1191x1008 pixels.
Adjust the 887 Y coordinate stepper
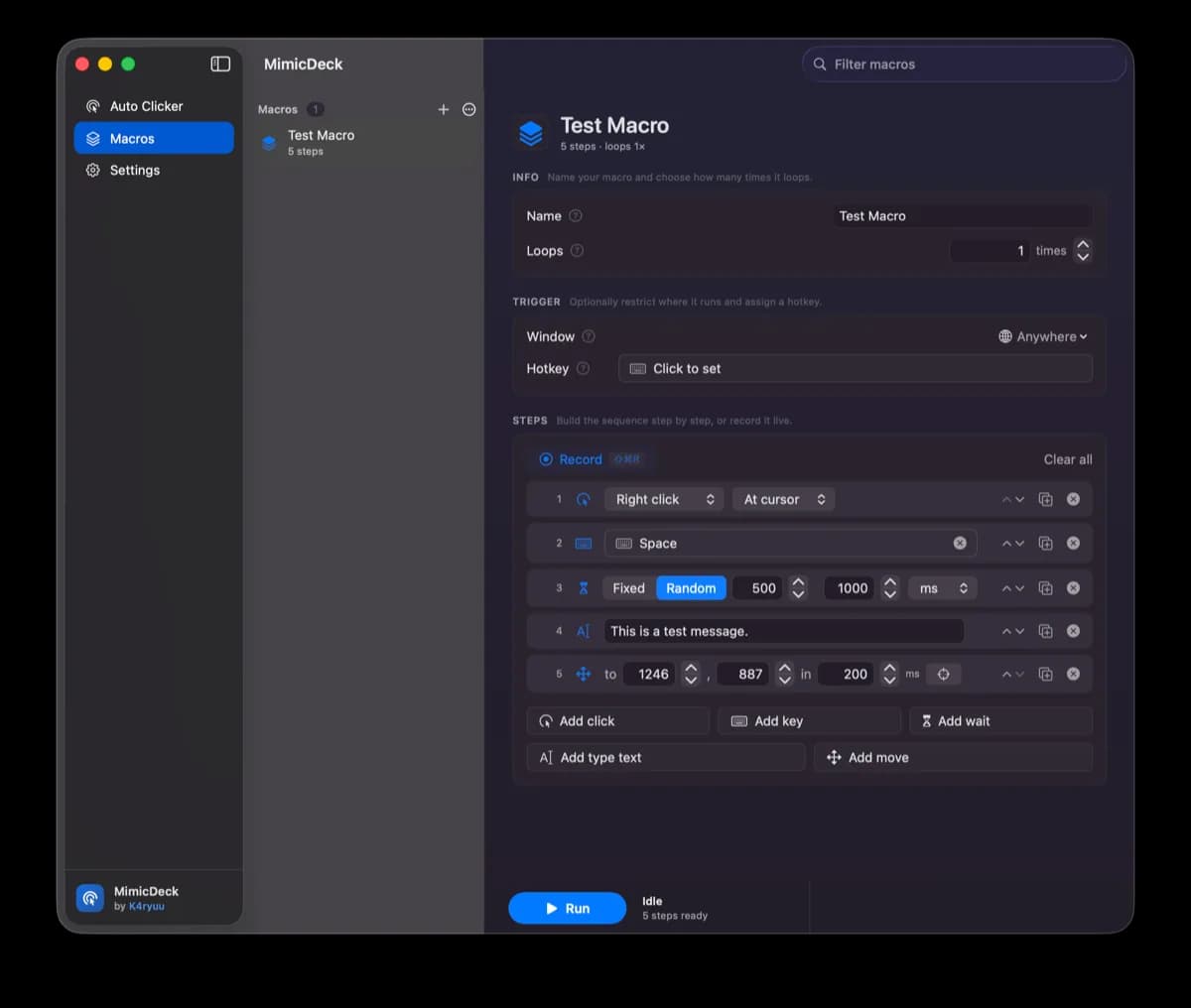click(784, 674)
